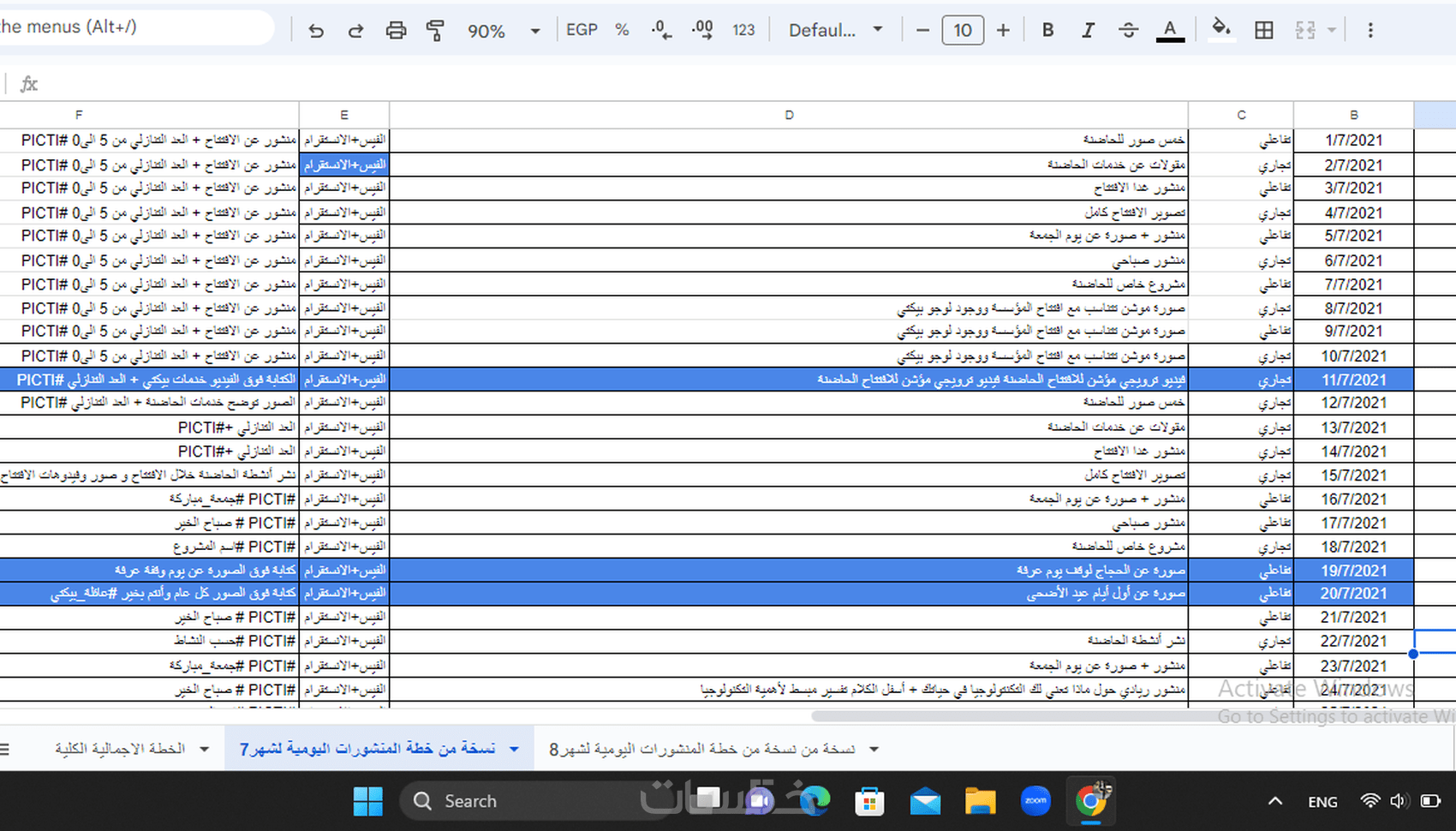Viewport: 1456px width, 831px height.
Task: Select column E header
Action: [344, 115]
